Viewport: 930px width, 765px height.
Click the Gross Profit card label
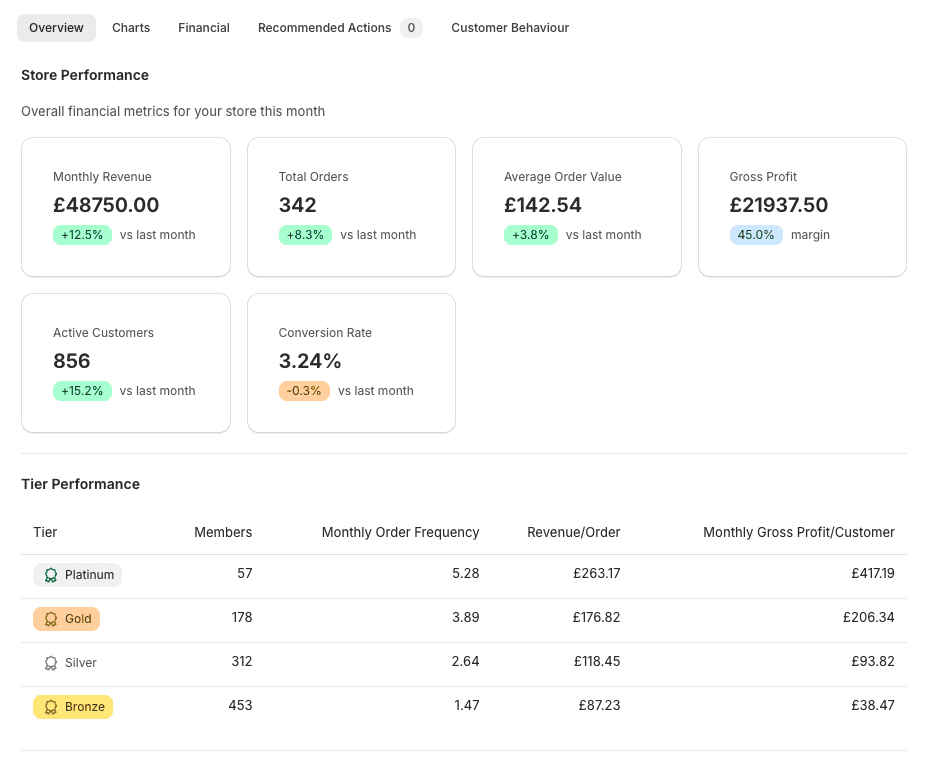[763, 177]
